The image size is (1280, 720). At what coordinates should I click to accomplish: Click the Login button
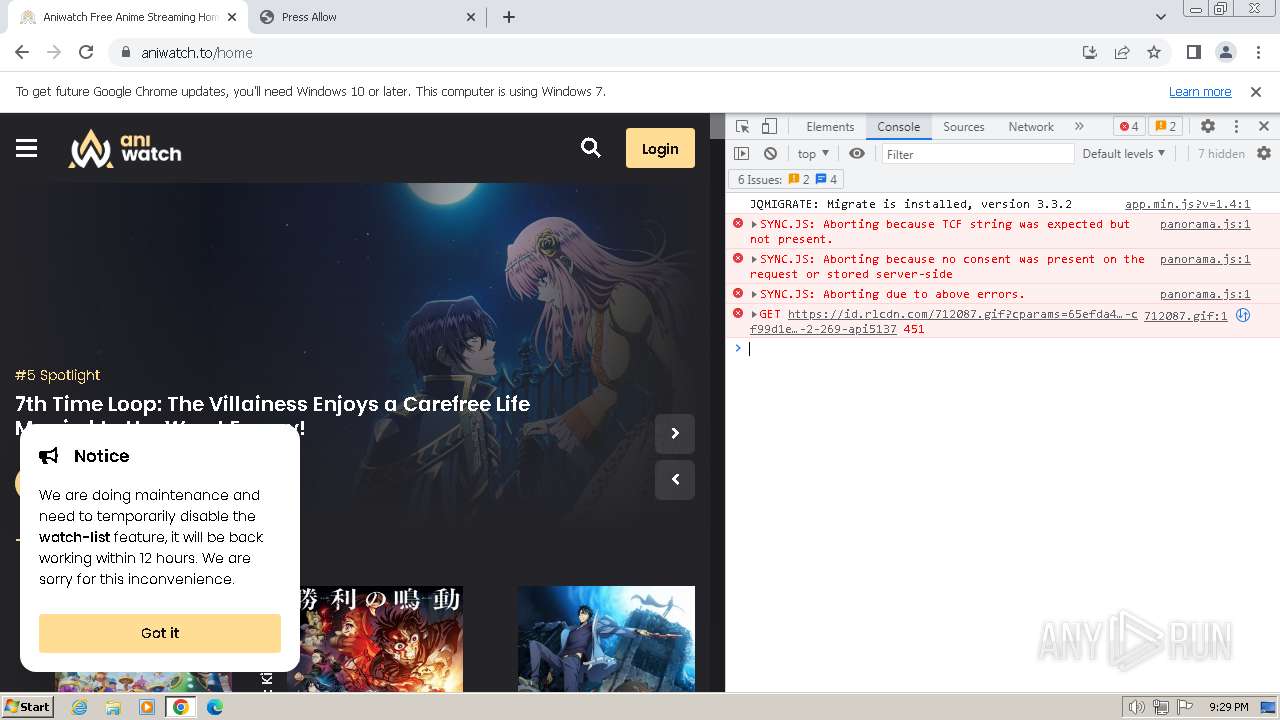[x=660, y=148]
